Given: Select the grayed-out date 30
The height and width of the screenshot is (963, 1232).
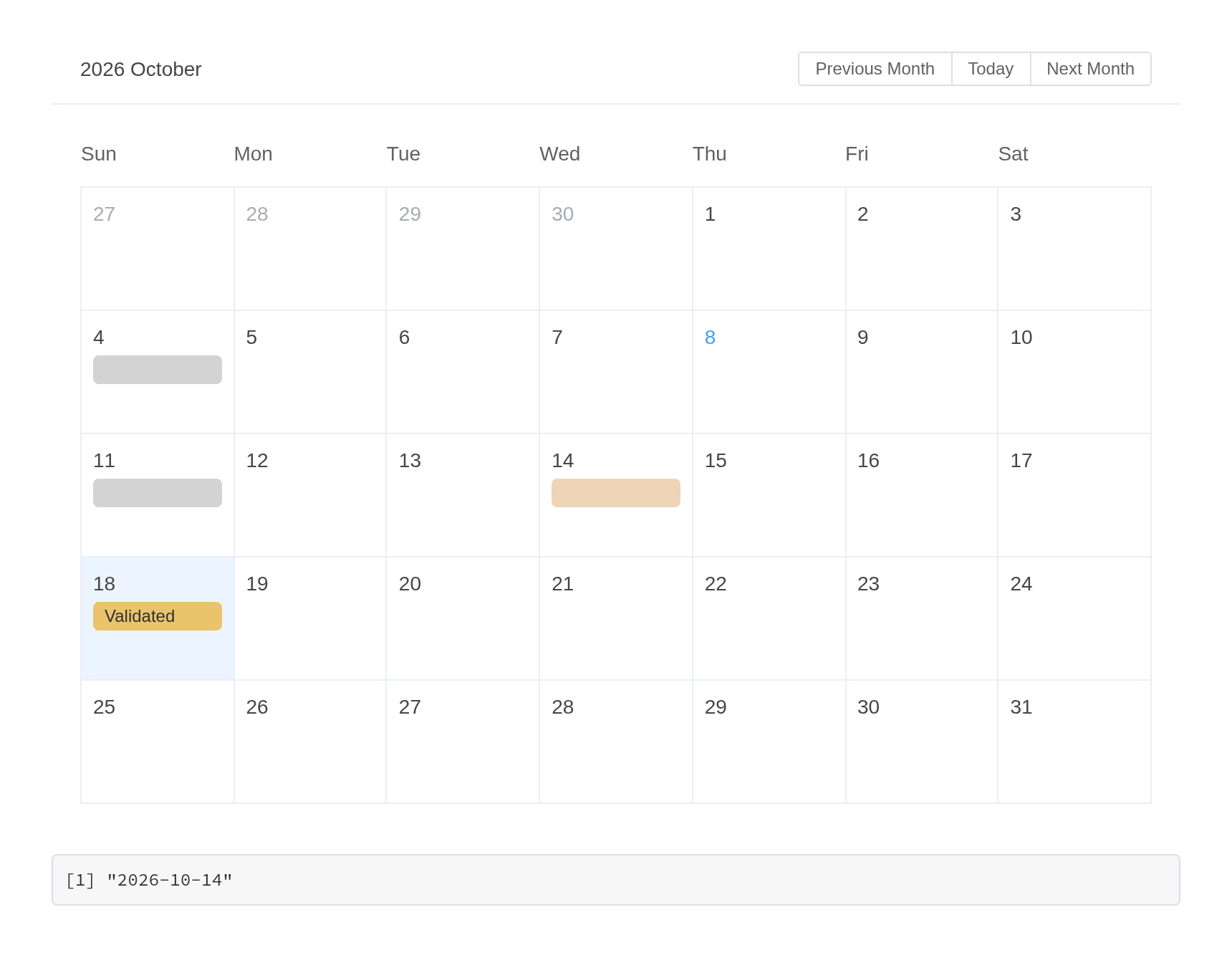Looking at the screenshot, I should click(x=616, y=249).
